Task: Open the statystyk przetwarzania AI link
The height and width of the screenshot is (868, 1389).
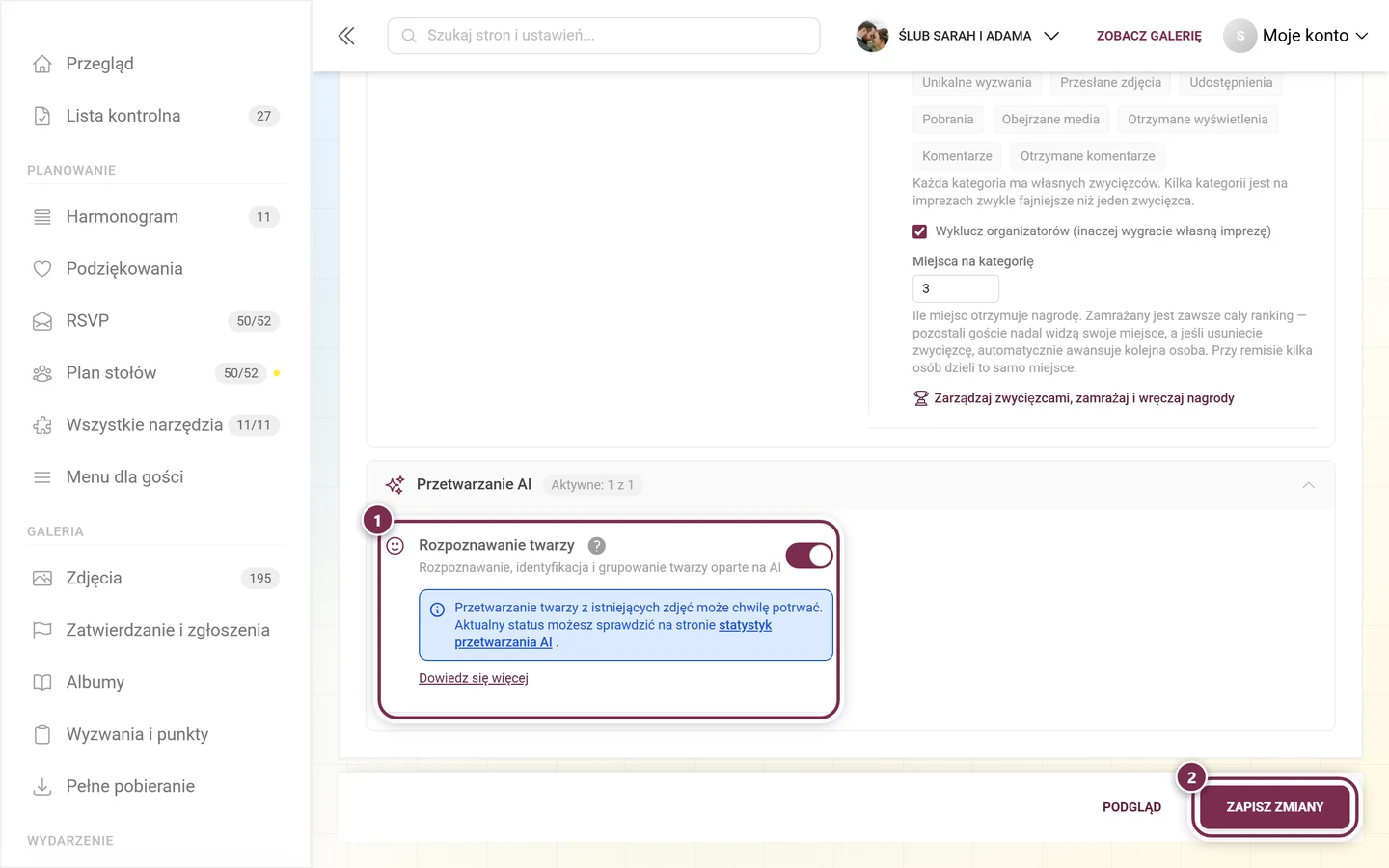Action: (613, 634)
